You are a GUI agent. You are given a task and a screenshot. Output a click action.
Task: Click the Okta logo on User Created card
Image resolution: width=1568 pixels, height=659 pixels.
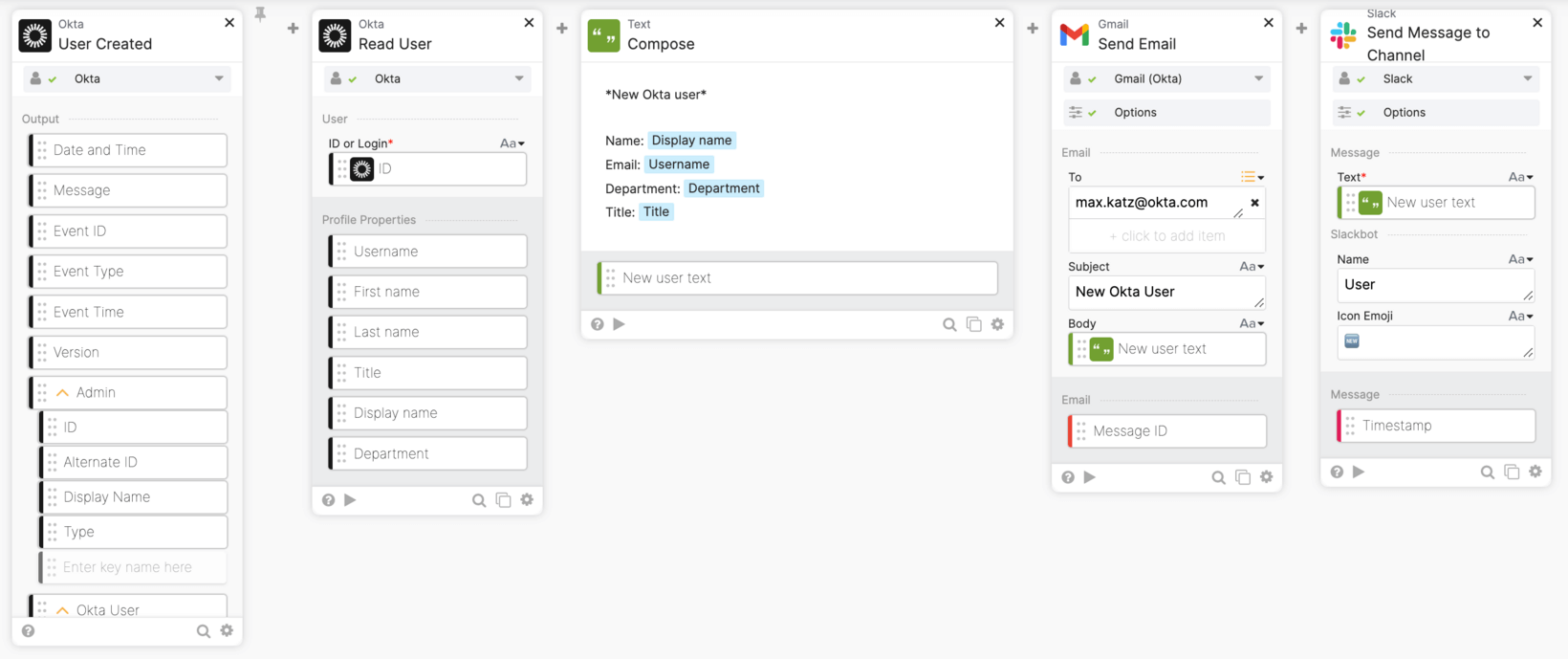pyautogui.click(x=35, y=35)
